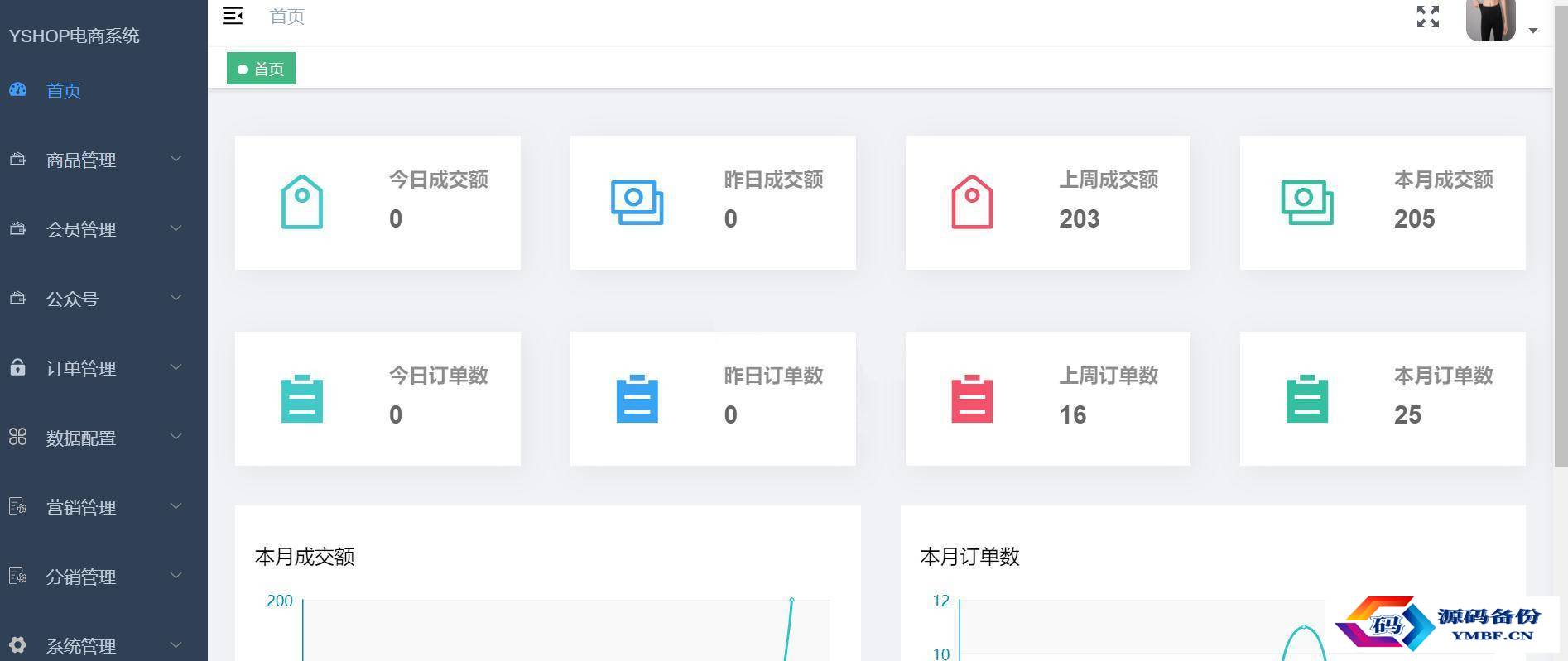Open 营销管理 menu item

(103, 507)
